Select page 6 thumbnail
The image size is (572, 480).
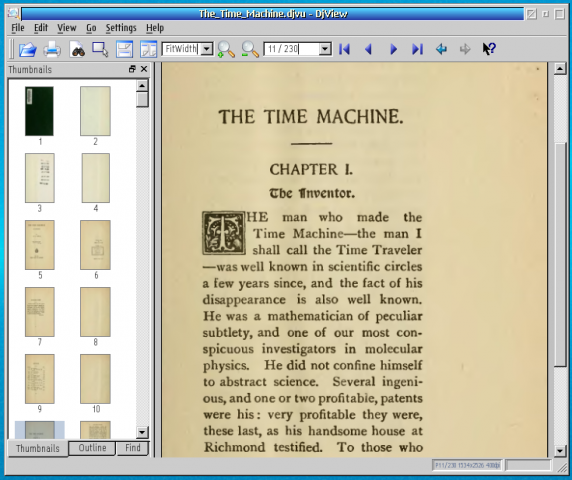95,245
